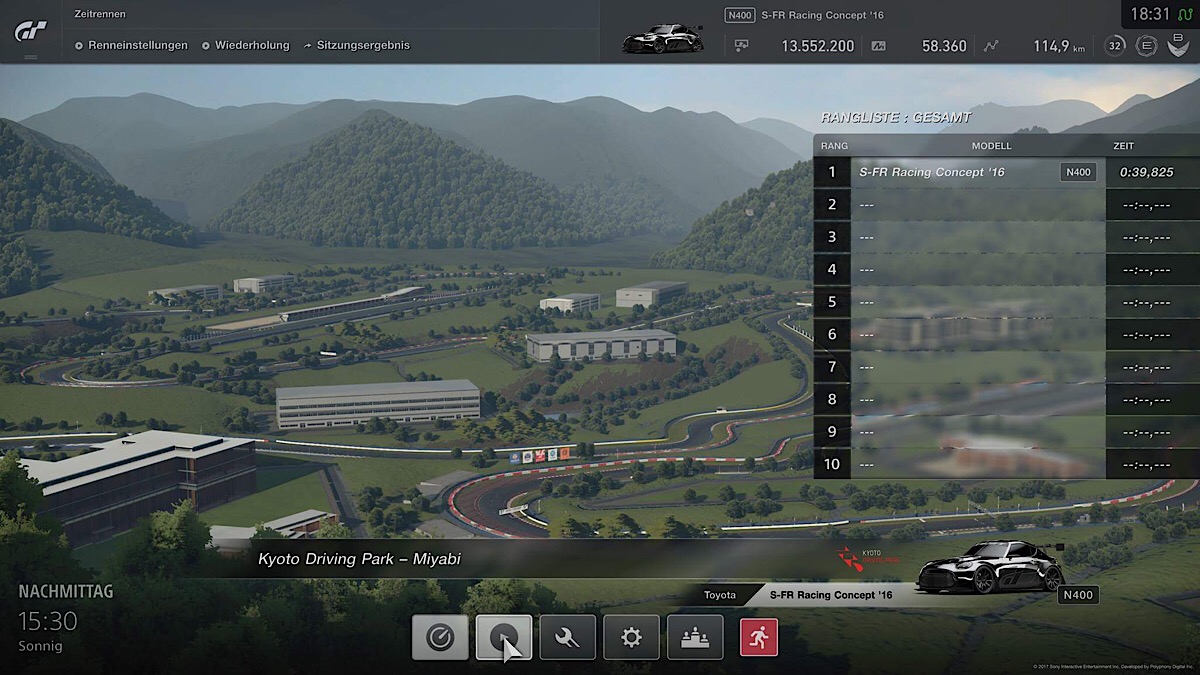Click 'Kyoto Driving Park – Miyabi' track name
1200x675 pixels.
tap(359, 559)
